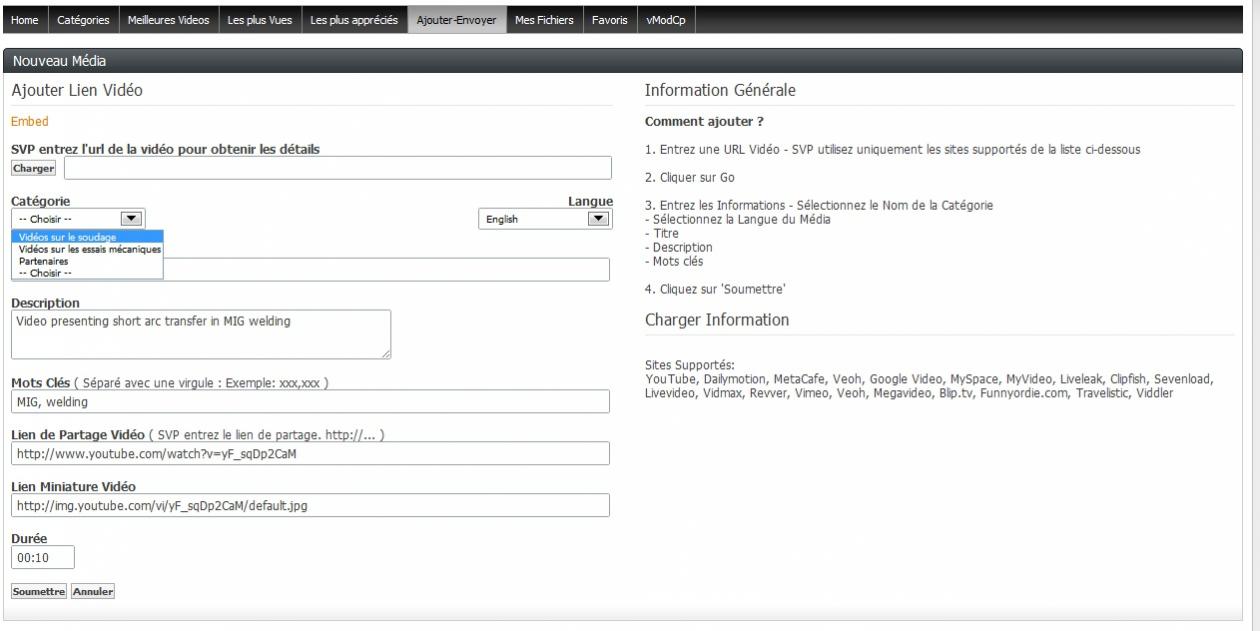
Task: Click the Mots Clés keywords field
Action: (x=310, y=402)
